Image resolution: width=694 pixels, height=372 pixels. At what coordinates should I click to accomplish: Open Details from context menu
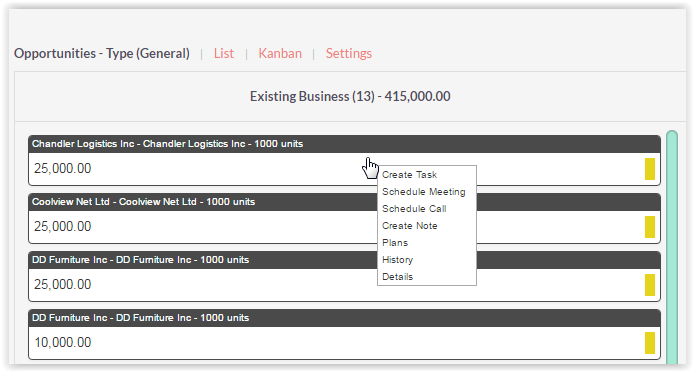tap(397, 277)
